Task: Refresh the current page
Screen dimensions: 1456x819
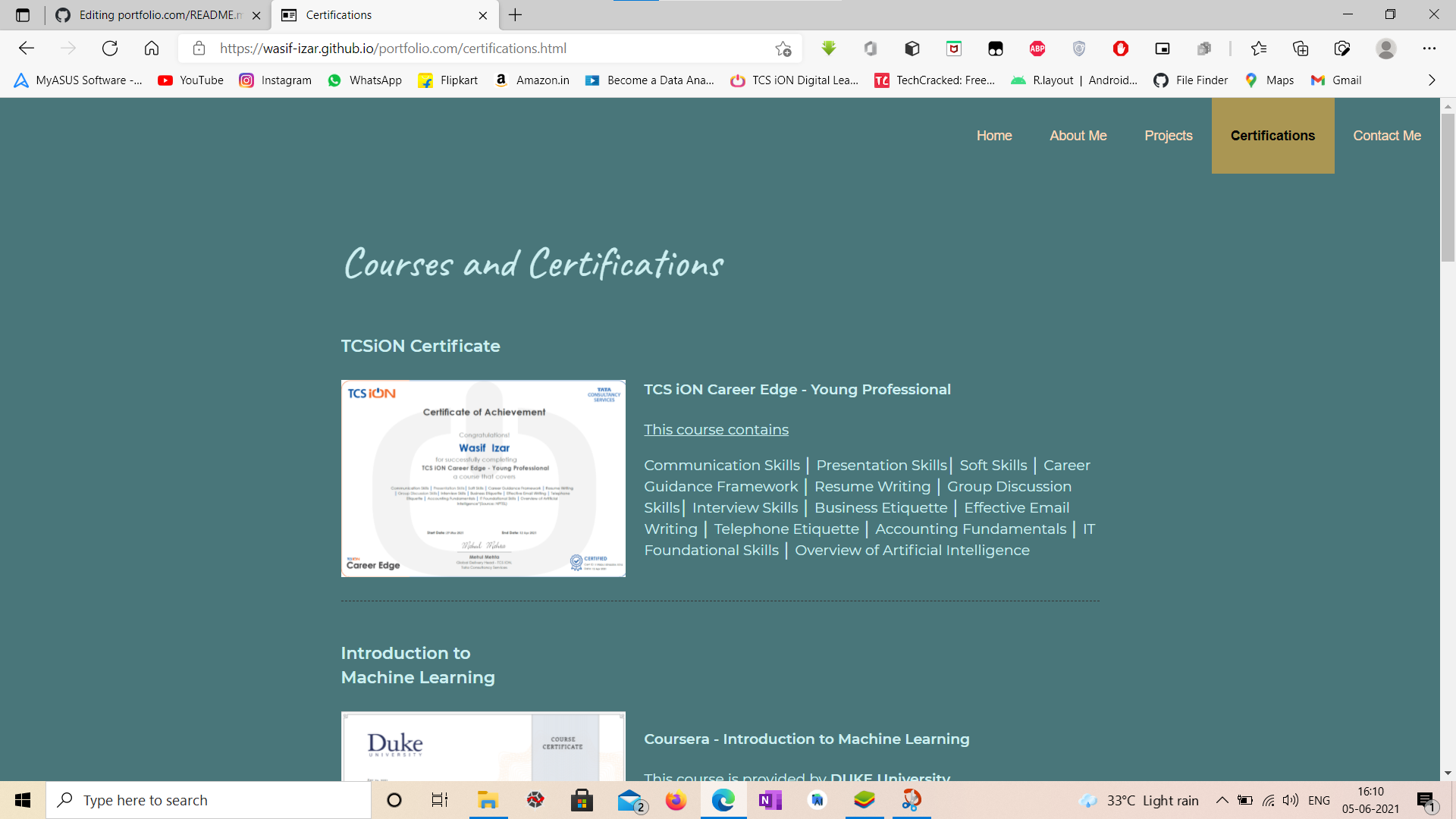Action: pyautogui.click(x=110, y=48)
